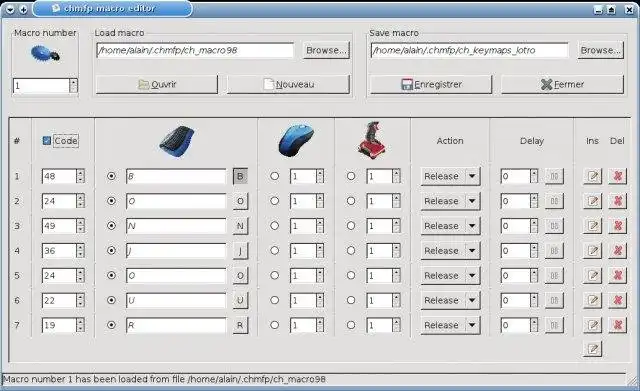The height and width of the screenshot is (391, 640).
Task: Click the red joystick column icon
Action: (371, 140)
